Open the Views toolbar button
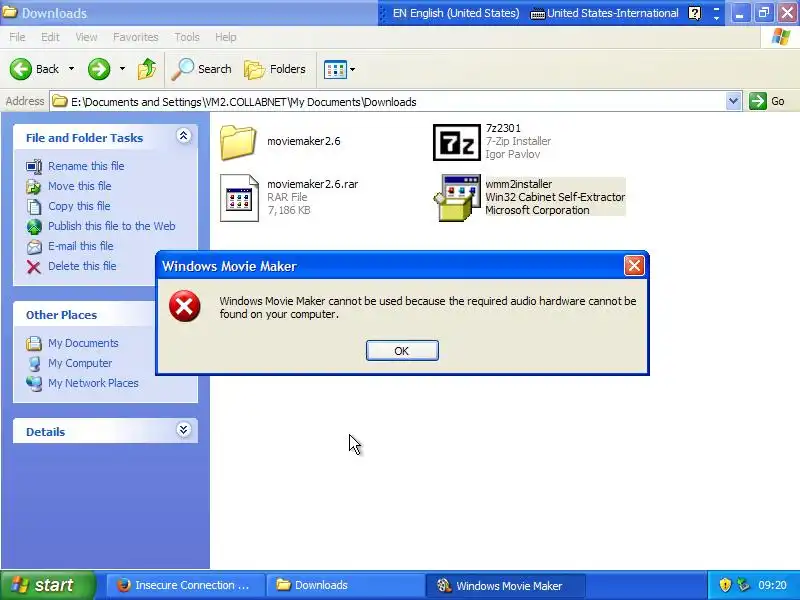Image resolution: width=800 pixels, height=600 pixels. pyautogui.click(x=335, y=69)
